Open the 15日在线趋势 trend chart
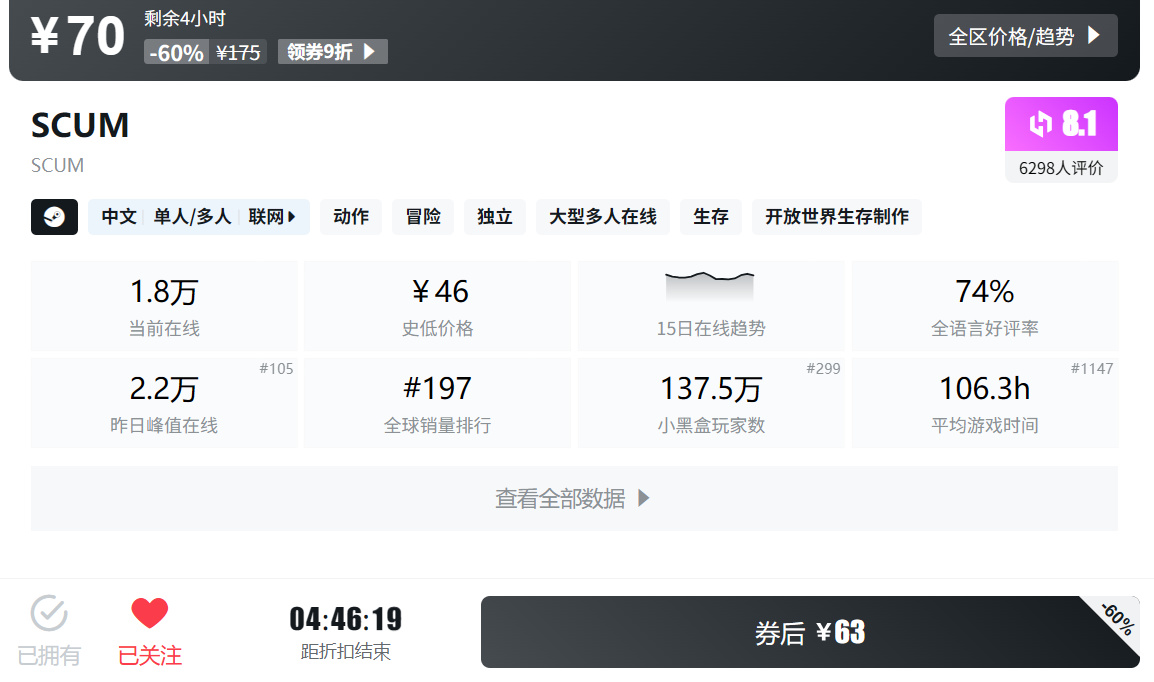This screenshot has width=1154, height=682. 711,305
